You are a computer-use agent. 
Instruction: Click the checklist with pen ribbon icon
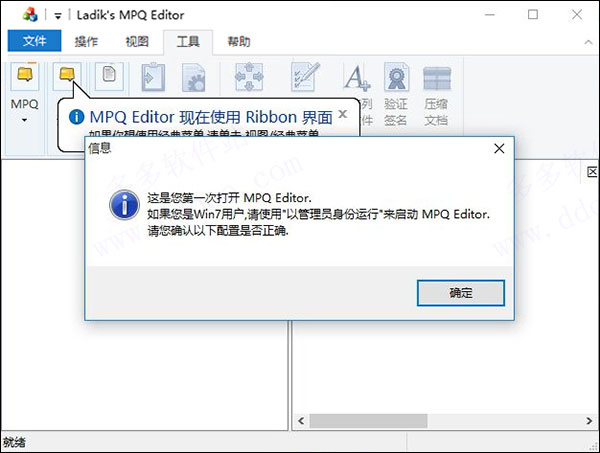[x=305, y=77]
